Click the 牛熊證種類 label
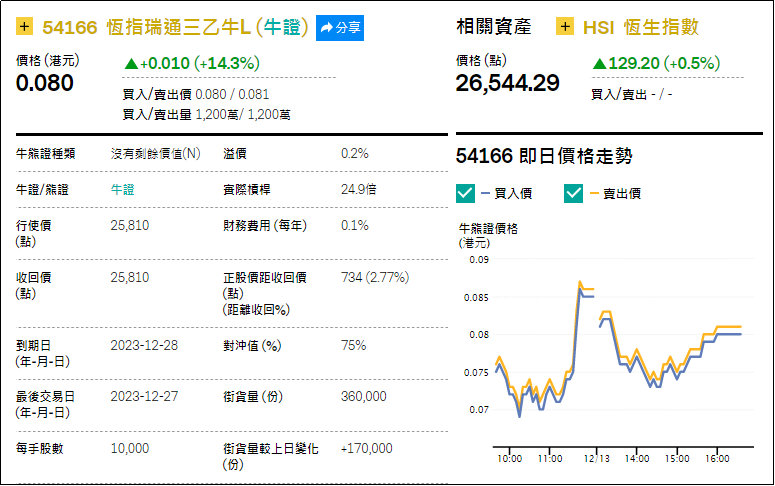775x486 pixels. coord(45,154)
